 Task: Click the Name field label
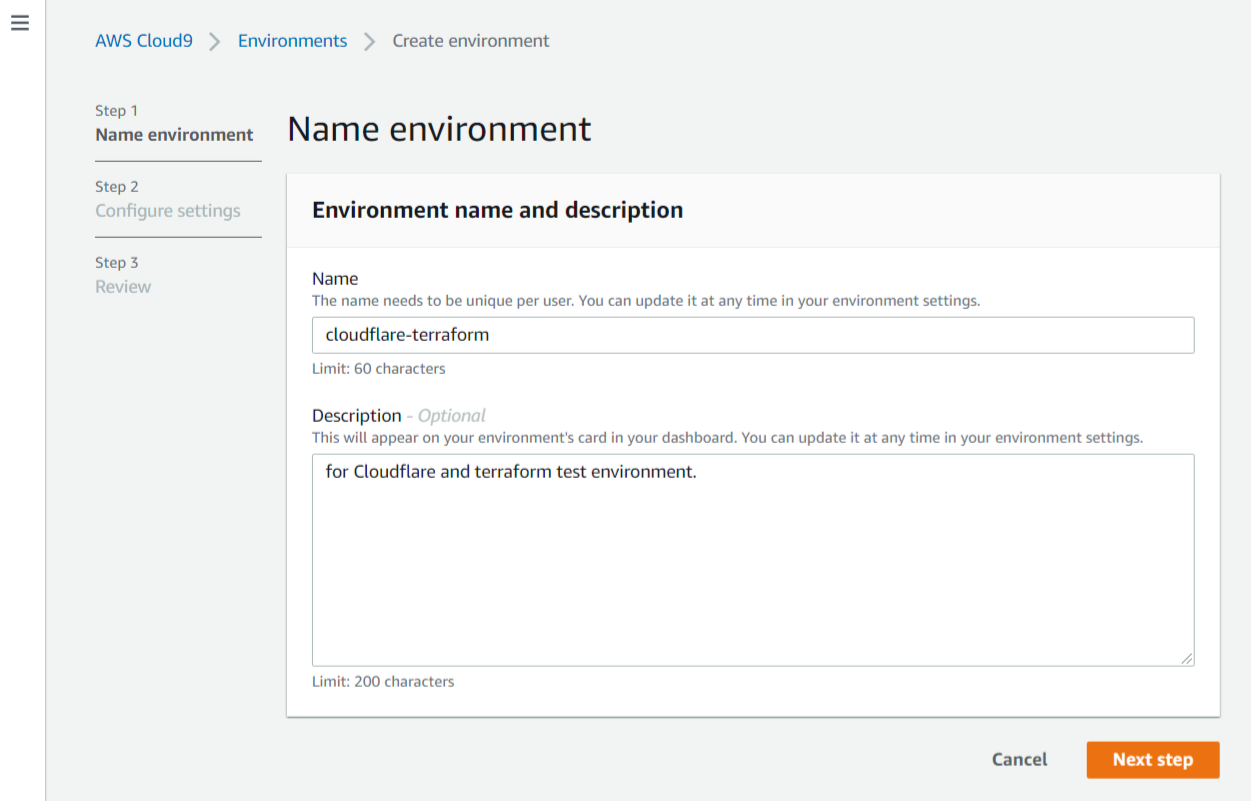335,279
